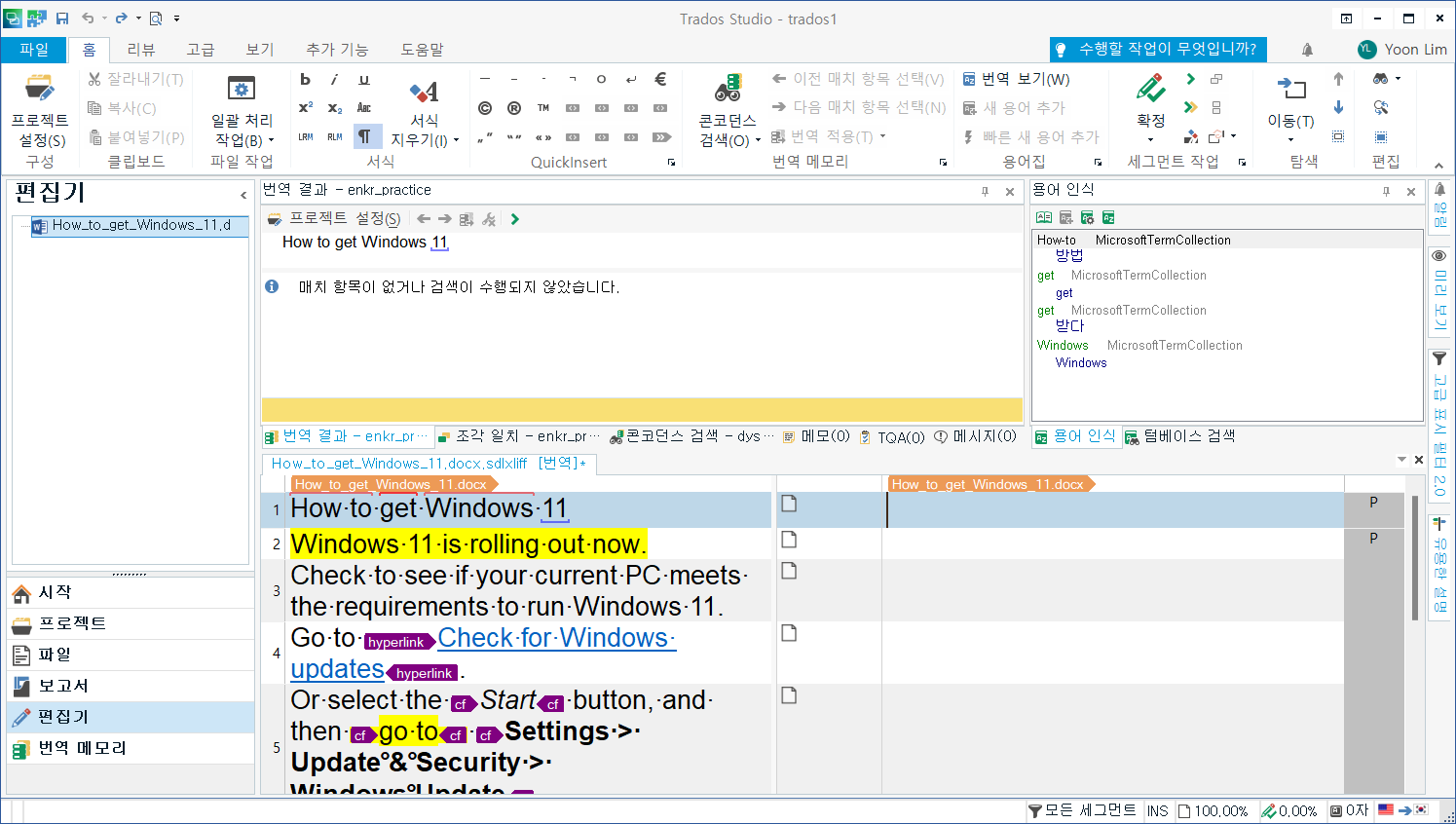The image size is (1456, 824).
Task: Switch to the Concordance Search results tab
Action: 691,436
